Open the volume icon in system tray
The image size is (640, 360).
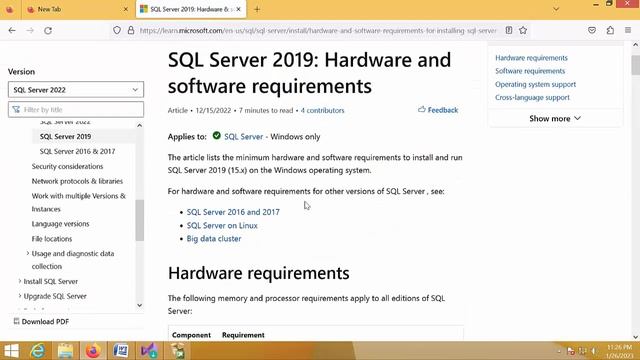(594, 351)
